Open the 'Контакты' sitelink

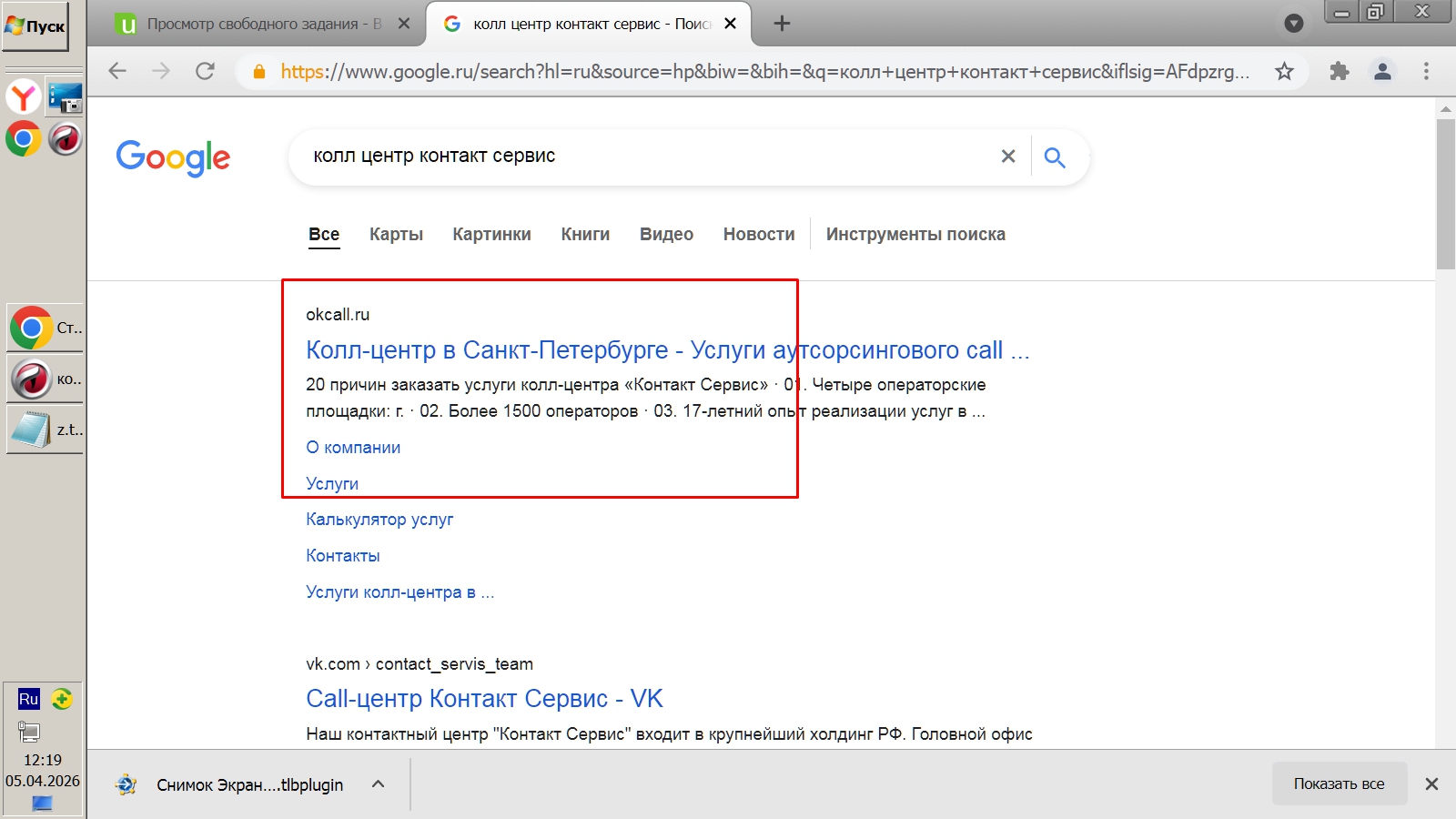(x=343, y=556)
